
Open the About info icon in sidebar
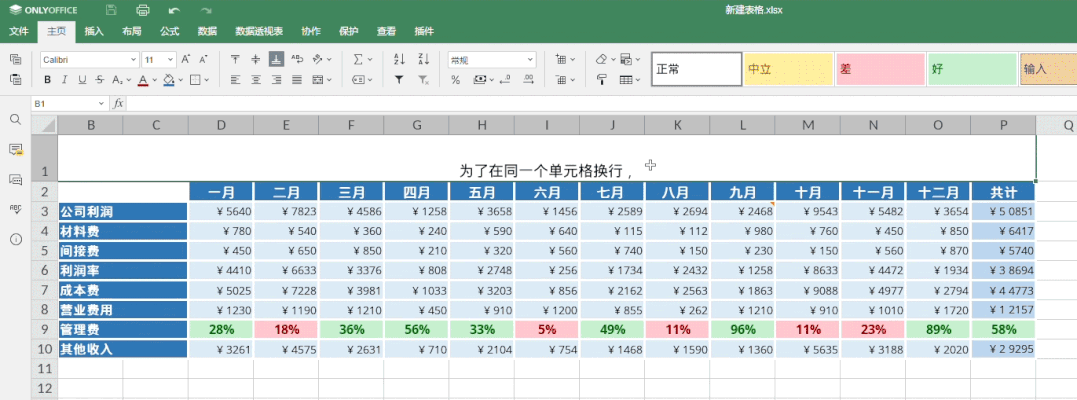[15, 239]
